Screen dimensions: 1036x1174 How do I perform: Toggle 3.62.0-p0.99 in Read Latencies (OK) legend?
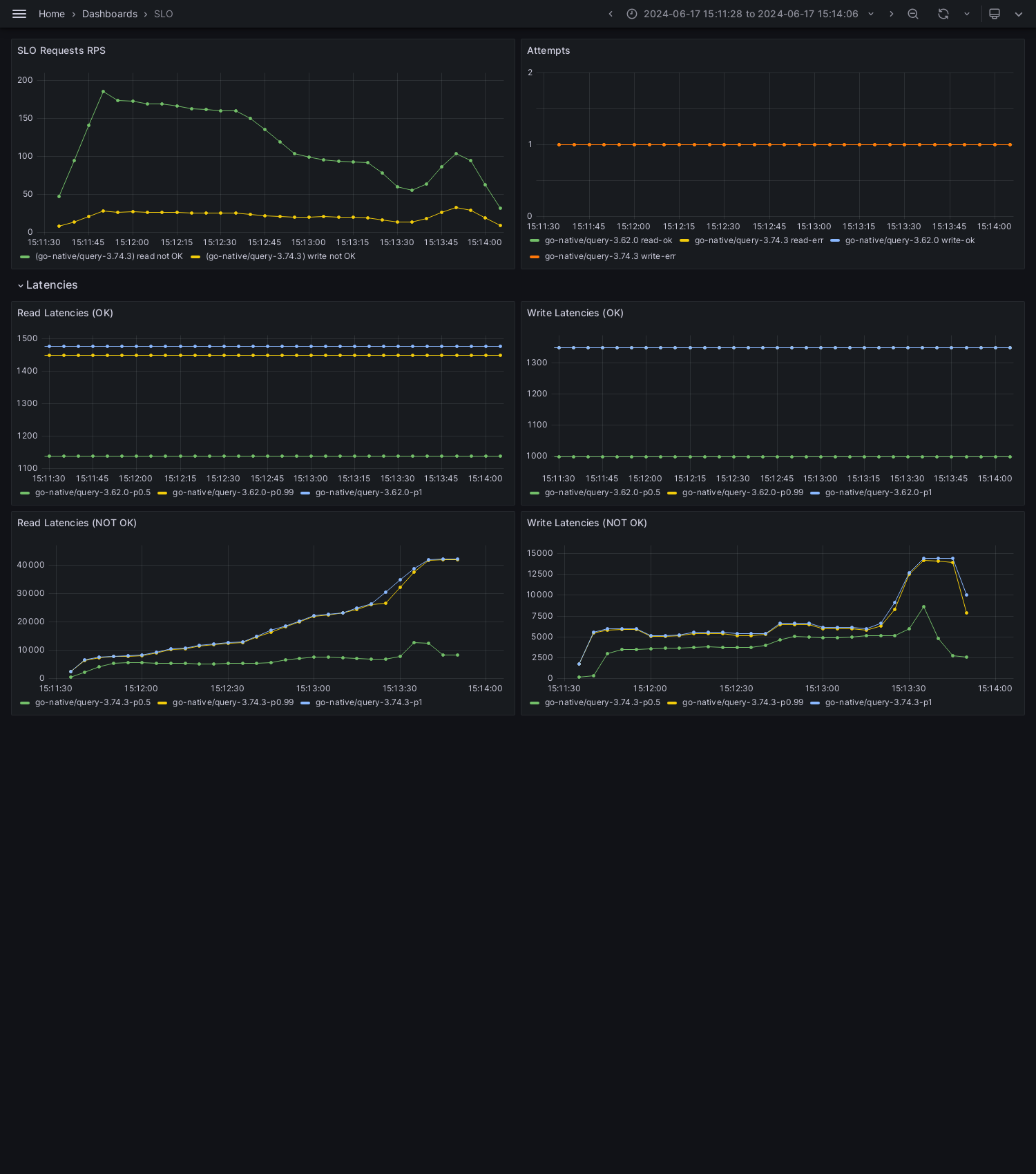(x=233, y=492)
